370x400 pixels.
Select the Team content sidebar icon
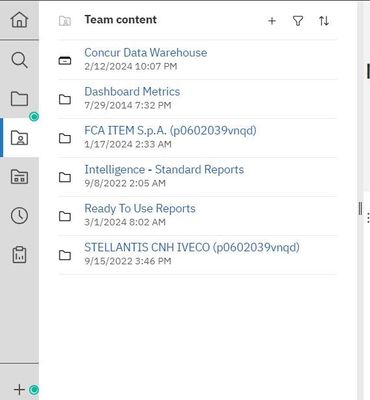click(x=19, y=137)
